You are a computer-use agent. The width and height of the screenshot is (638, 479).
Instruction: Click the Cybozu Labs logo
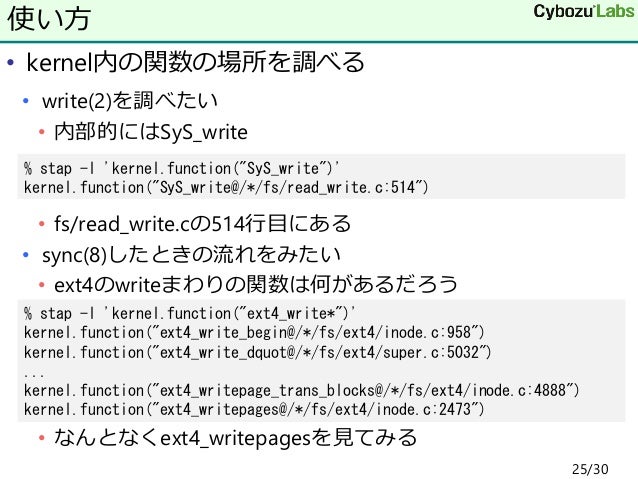pyautogui.click(x=584, y=11)
